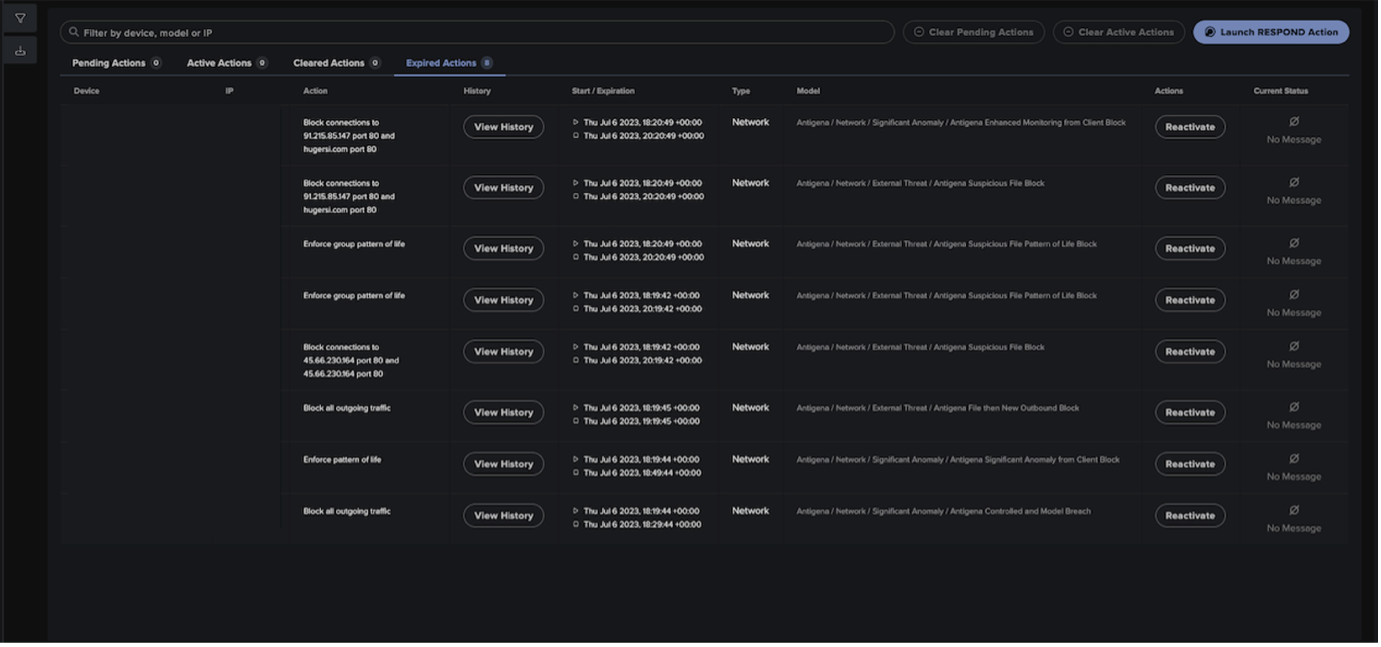Select the Expired Actions tab
1381x647 pixels.
coord(442,62)
